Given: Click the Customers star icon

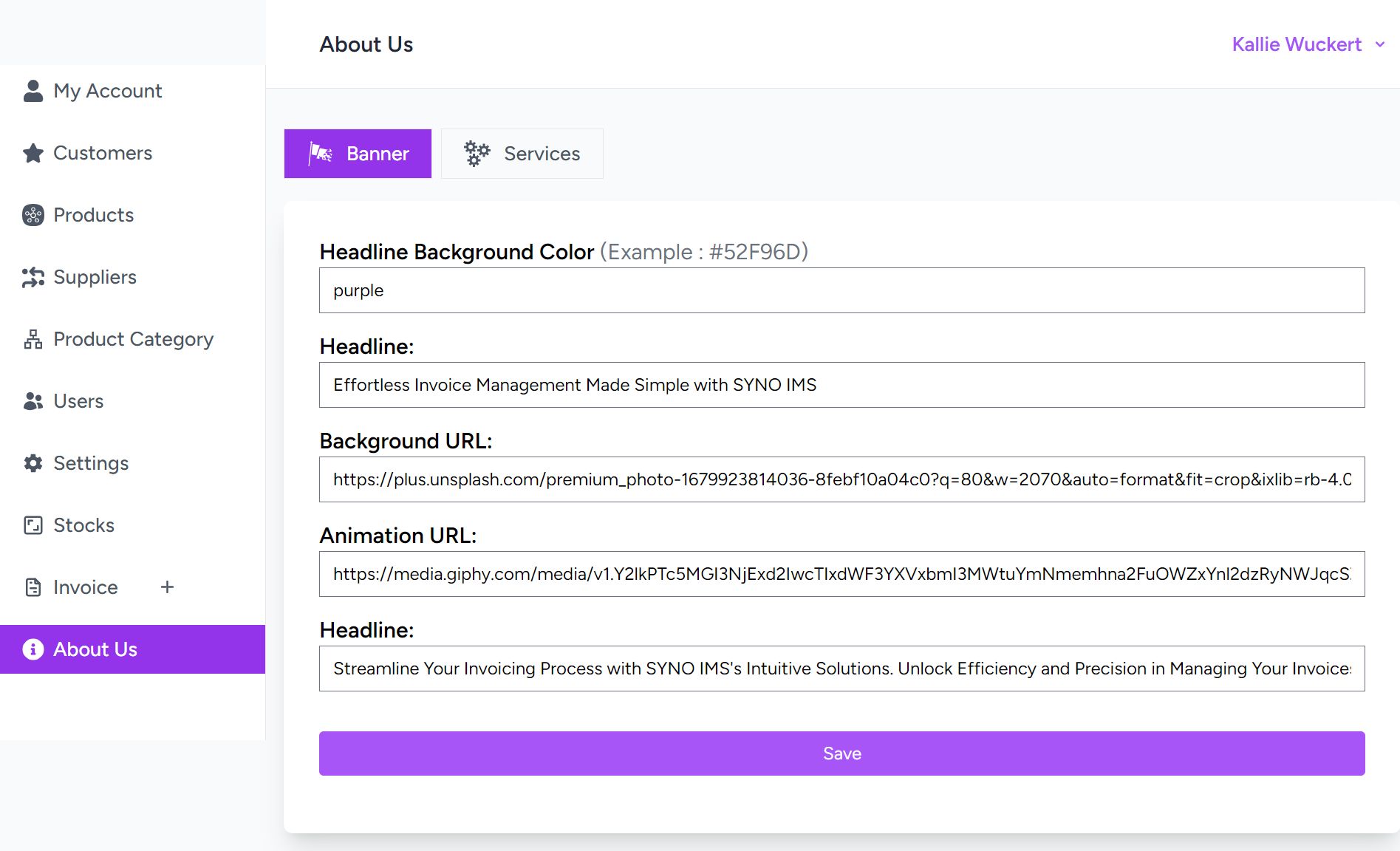Looking at the screenshot, I should pyautogui.click(x=33, y=153).
